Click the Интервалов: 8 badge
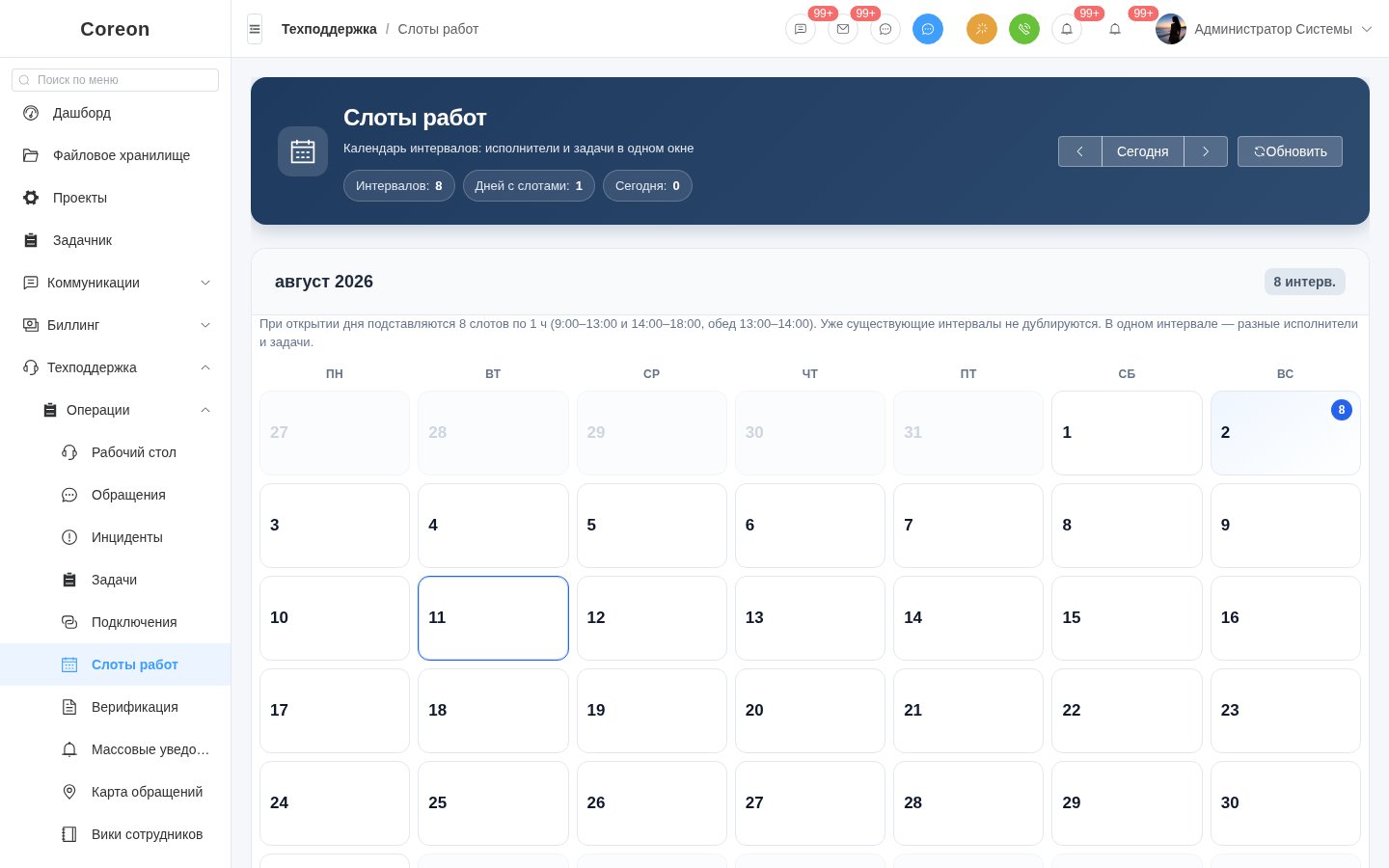This screenshot has height=868, width=1389. 399,186
